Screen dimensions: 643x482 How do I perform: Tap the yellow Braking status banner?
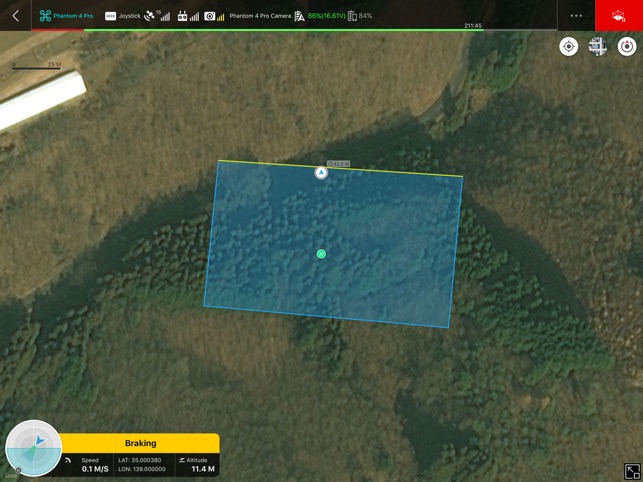pos(140,443)
